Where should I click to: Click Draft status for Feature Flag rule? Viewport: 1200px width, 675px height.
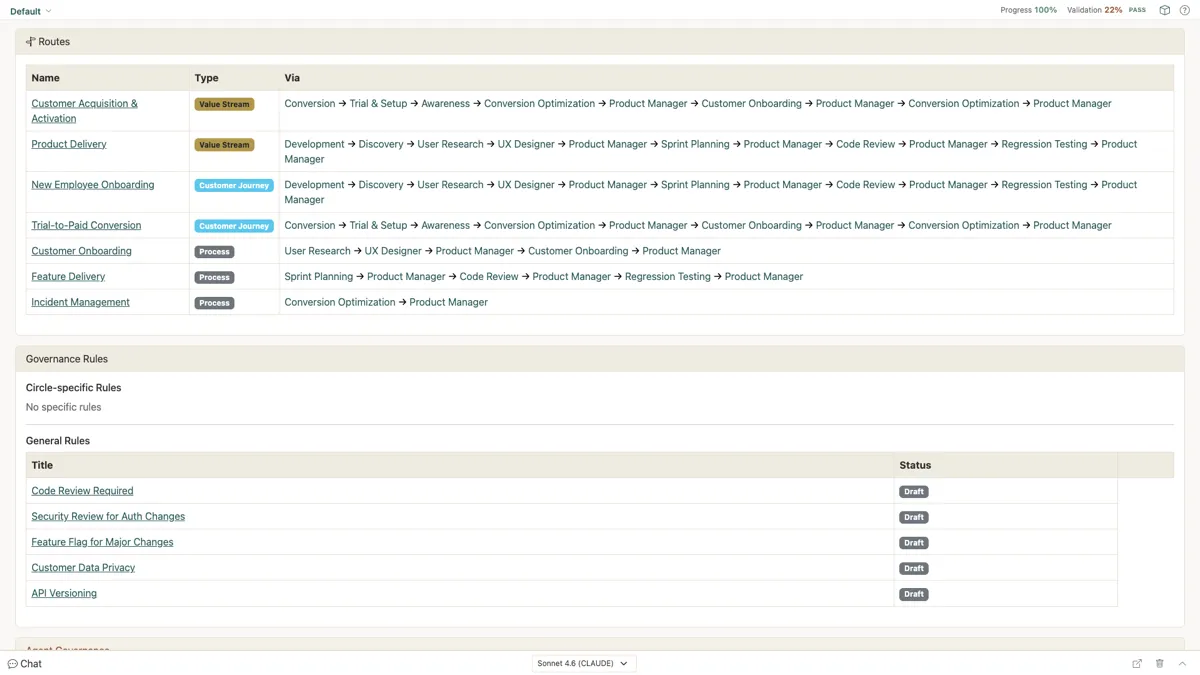point(914,543)
